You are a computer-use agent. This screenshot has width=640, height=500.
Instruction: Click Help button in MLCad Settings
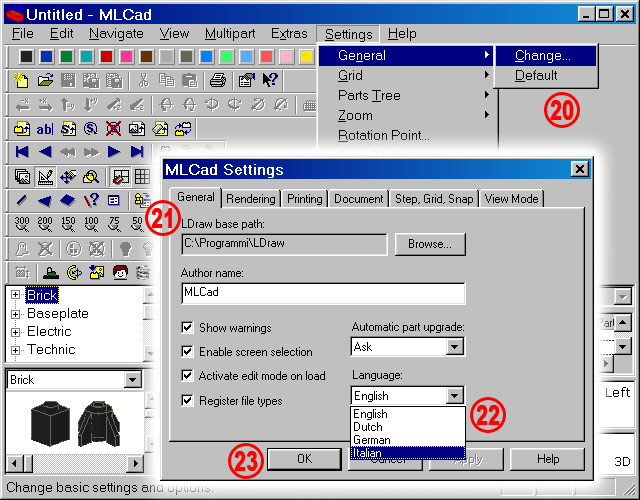547,459
